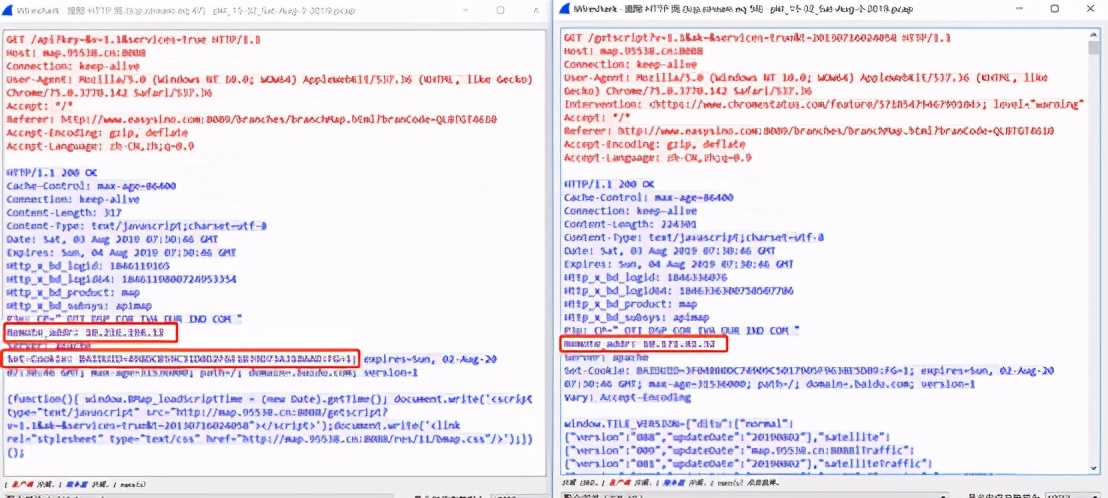Screen dimensions: 1108x498
Task: Minimize the left Wireshark stream window
Action: point(465,11)
